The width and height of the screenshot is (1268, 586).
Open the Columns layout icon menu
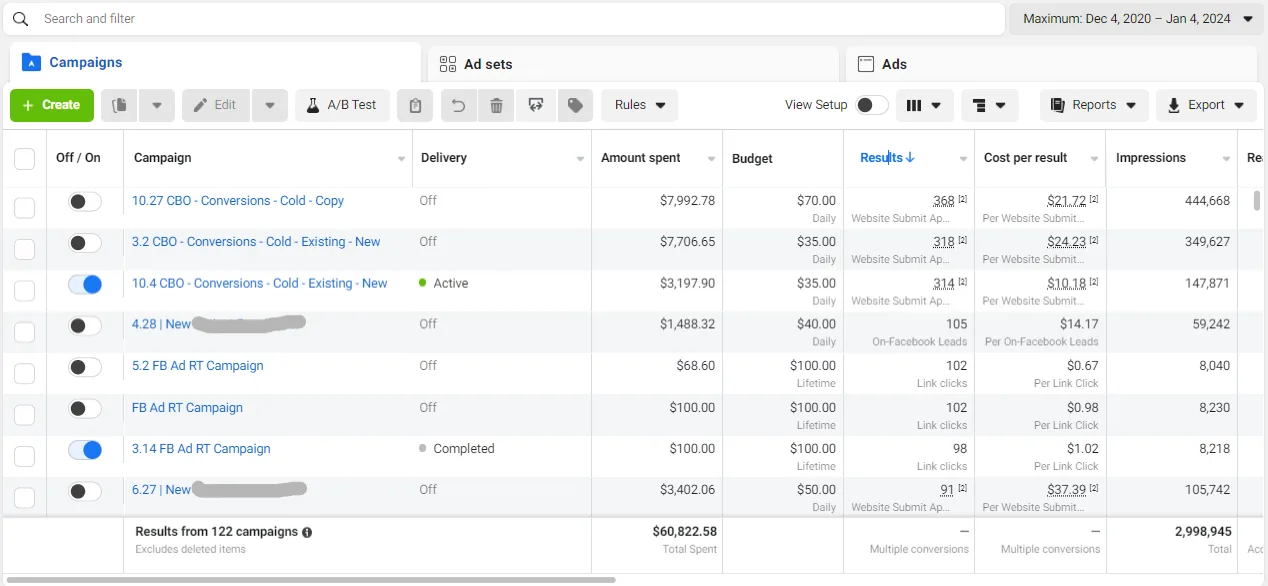(924, 105)
